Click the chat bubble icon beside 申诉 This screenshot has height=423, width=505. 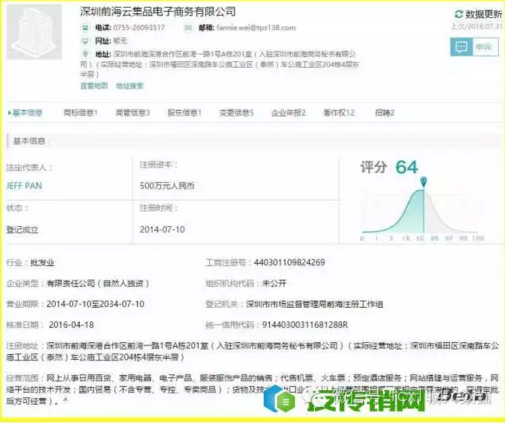point(461,47)
